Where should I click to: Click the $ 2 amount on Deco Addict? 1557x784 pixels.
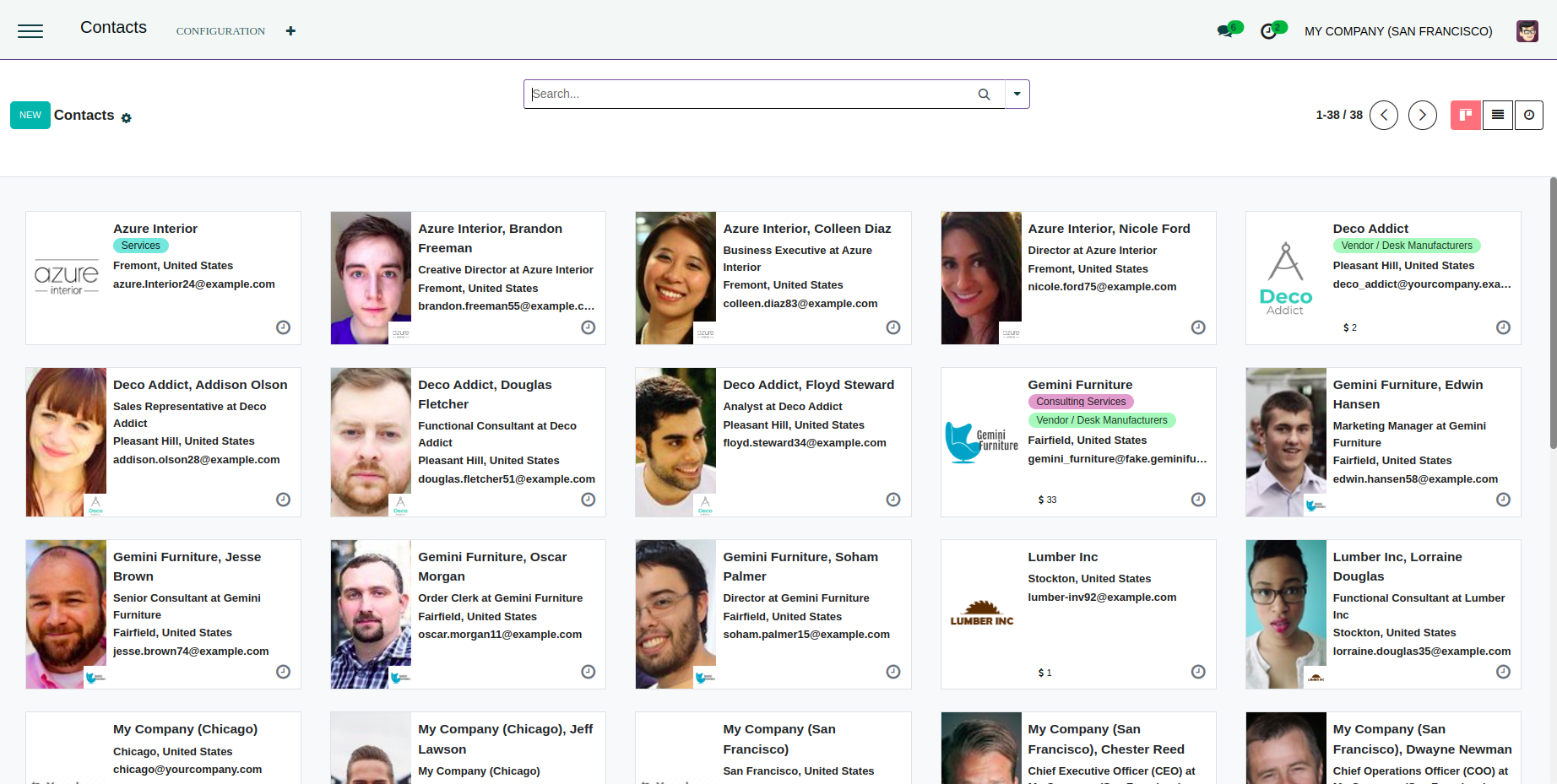[x=1350, y=327]
